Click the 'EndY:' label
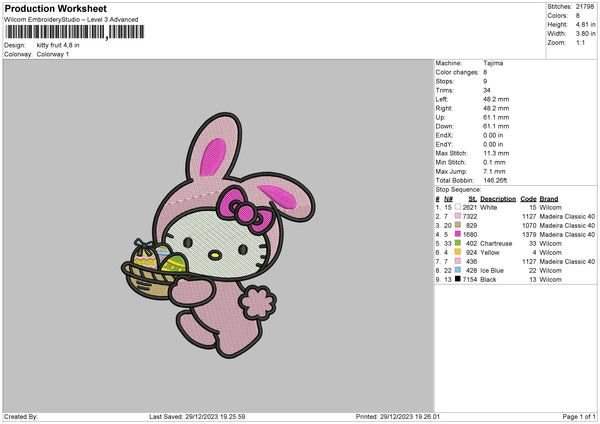 444,144
